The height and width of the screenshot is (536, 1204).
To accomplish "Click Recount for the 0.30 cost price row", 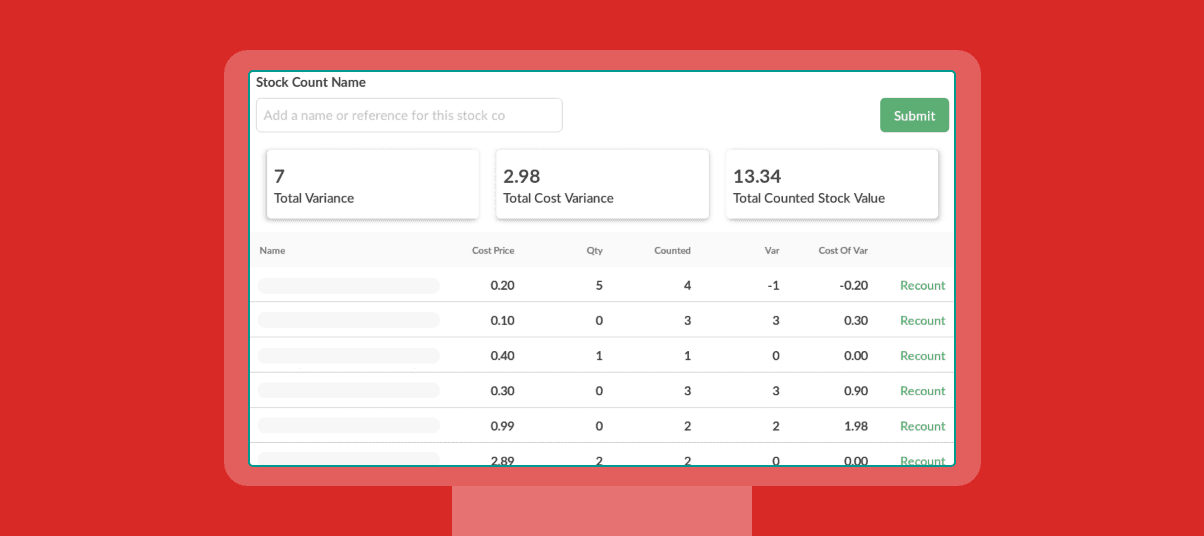I will tap(922, 390).
